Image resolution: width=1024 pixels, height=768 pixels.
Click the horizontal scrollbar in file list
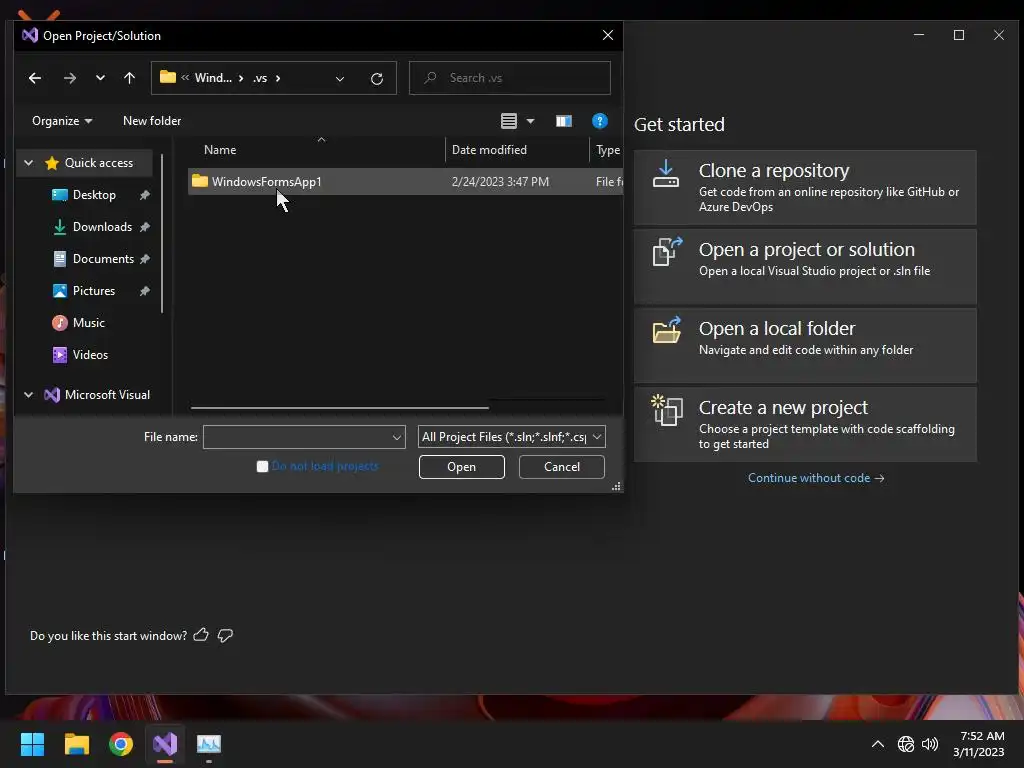coord(340,408)
